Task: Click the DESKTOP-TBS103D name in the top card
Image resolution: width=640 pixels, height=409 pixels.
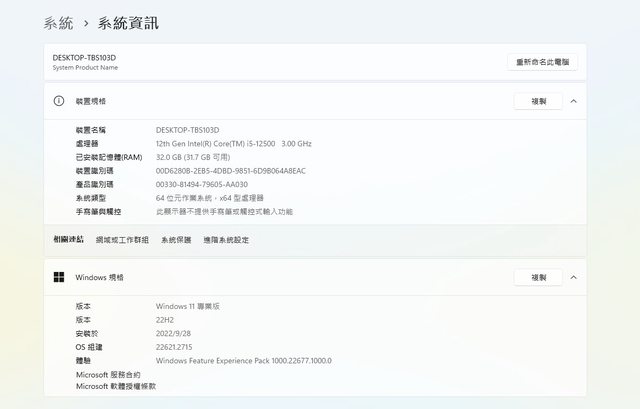Action: click(85, 57)
